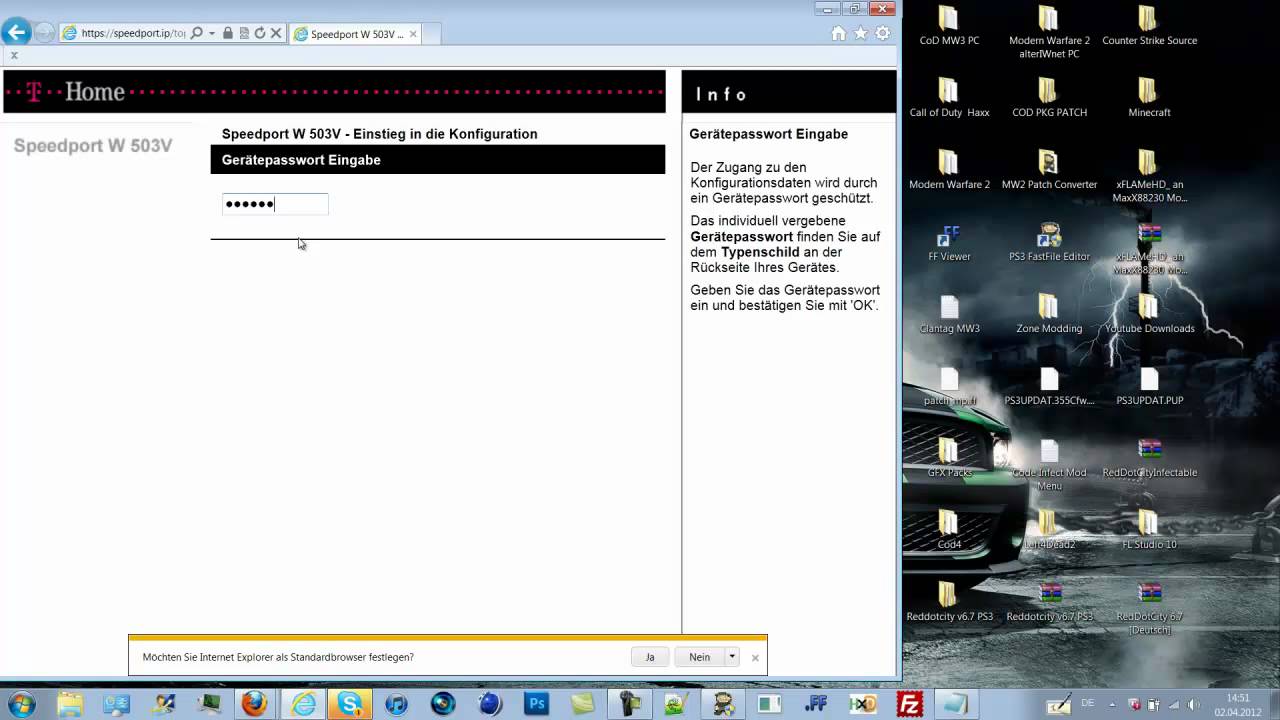Click the T Home logo banner
Image resolution: width=1280 pixels, height=720 pixels.
[x=334, y=92]
